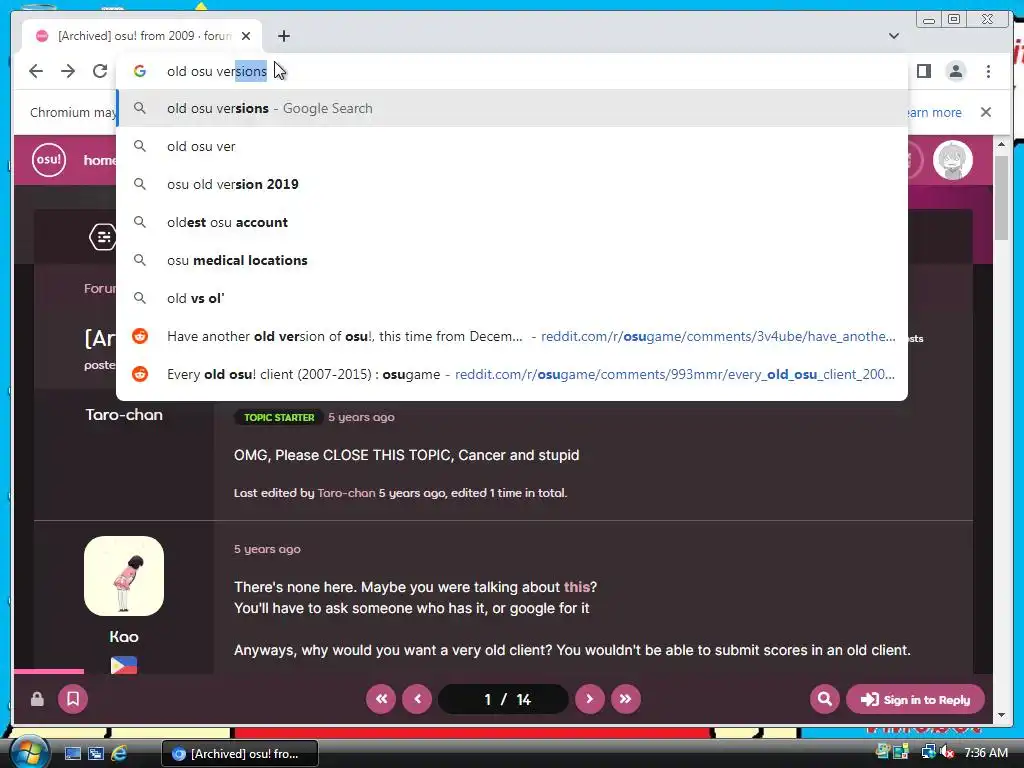Image resolution: width=1024 pixels, height=768 pixels.
Task: Open the tab search dropdown chevron
Action: click(894, 36)
